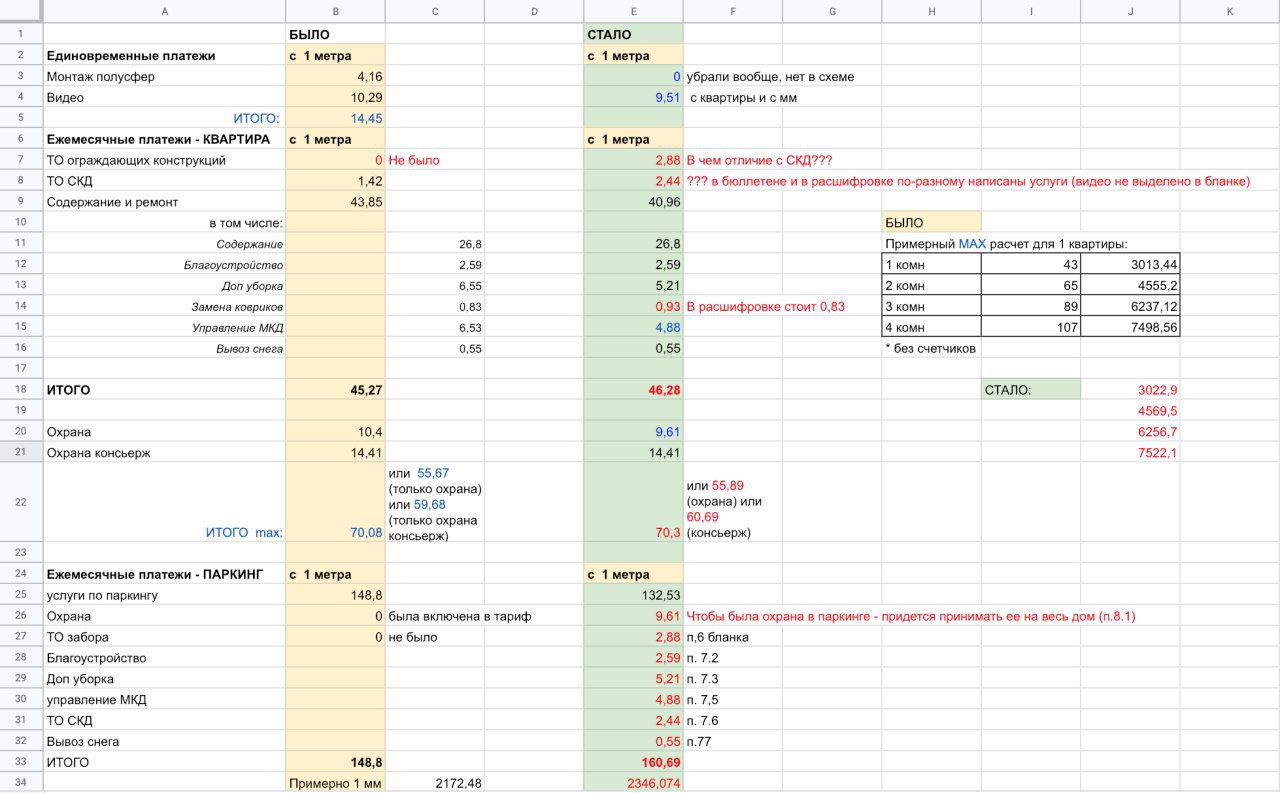Select the bold total 45,27
1280x793 pixels.
[335, 390]
